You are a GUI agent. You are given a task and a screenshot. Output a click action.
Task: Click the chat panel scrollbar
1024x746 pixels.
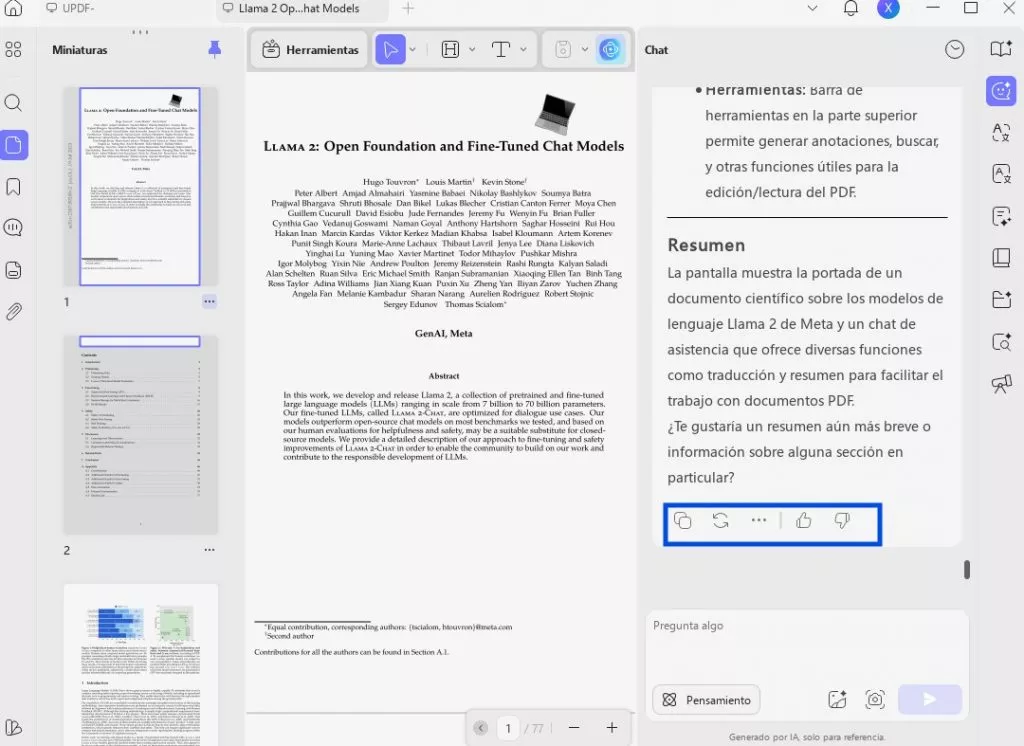(967, 570)
